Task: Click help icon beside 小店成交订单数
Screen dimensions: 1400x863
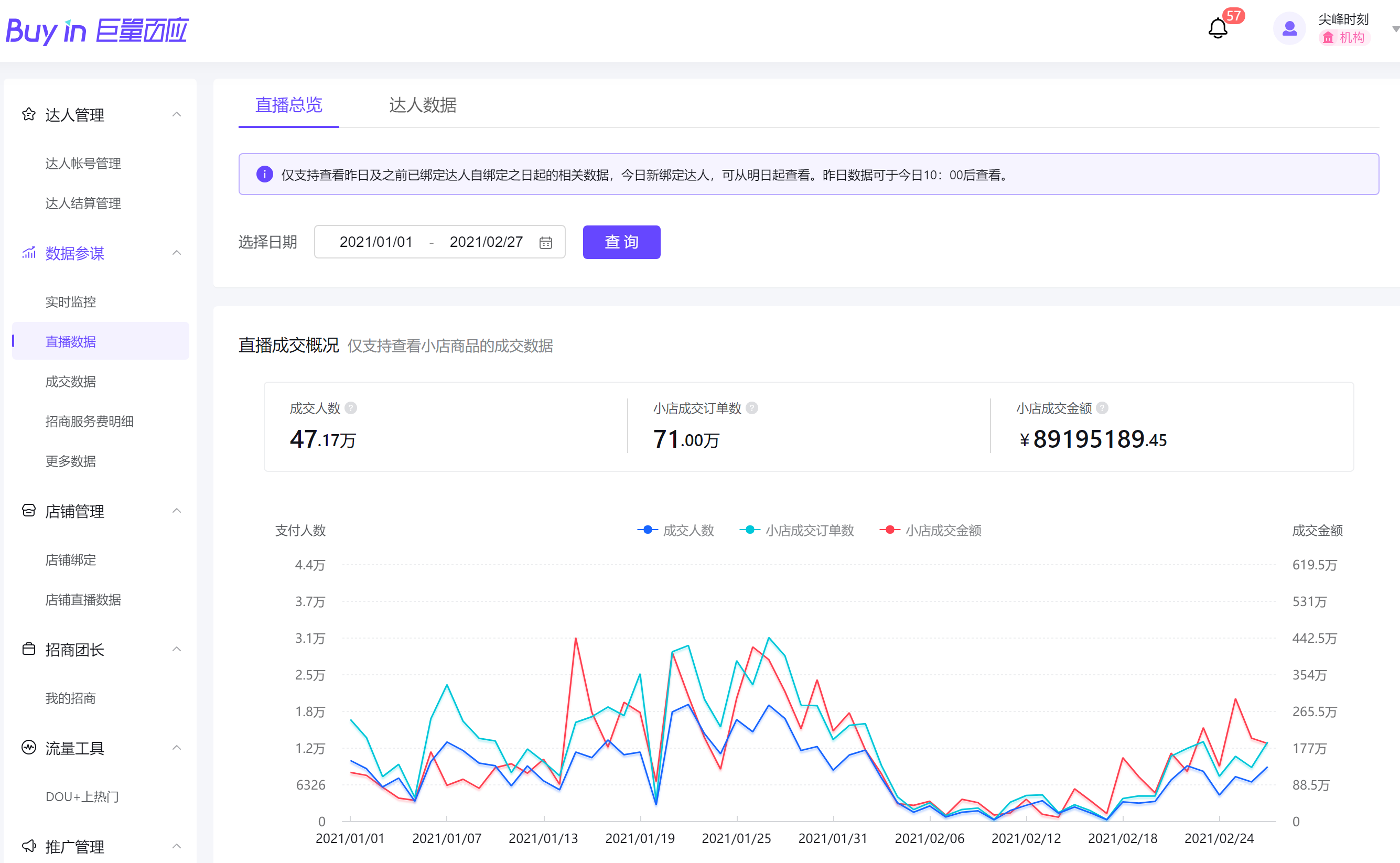Action: point(752,408)
